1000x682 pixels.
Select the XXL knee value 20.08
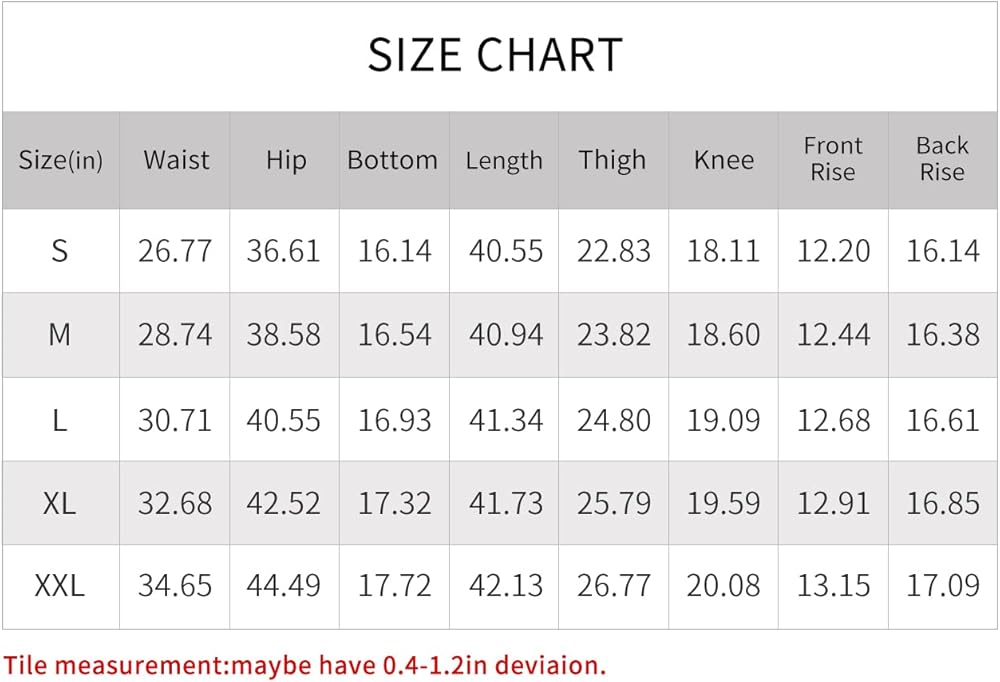click(x=723, y=587)
